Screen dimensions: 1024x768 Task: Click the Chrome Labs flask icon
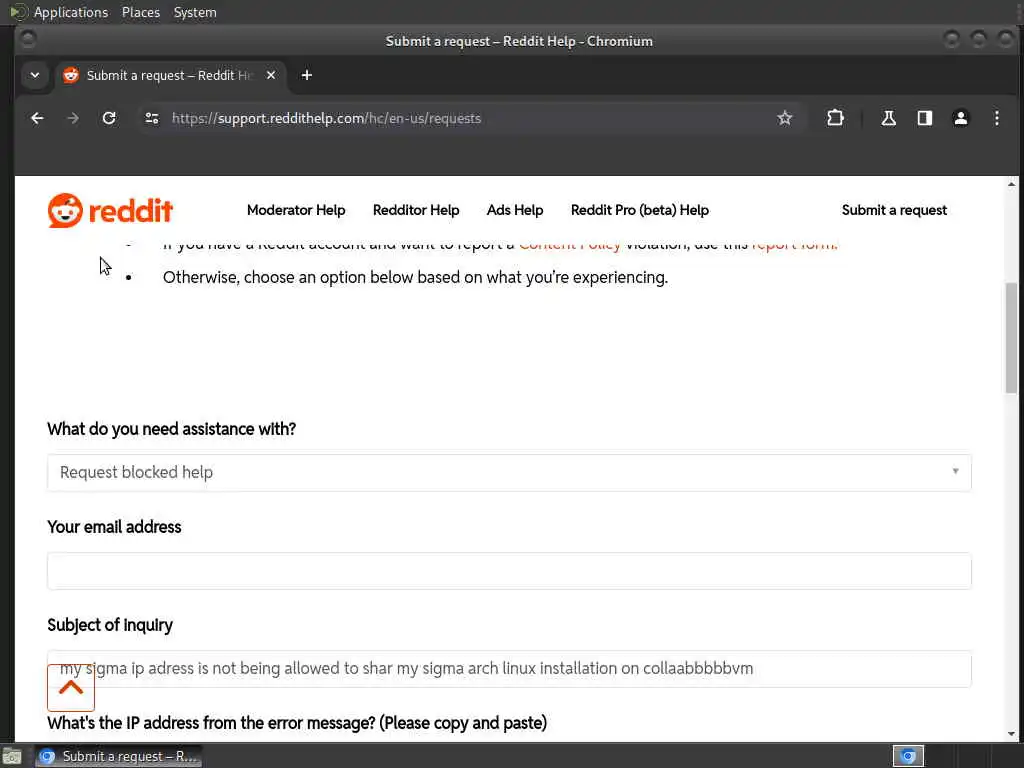pyautogui.click(x=888, y=118)
